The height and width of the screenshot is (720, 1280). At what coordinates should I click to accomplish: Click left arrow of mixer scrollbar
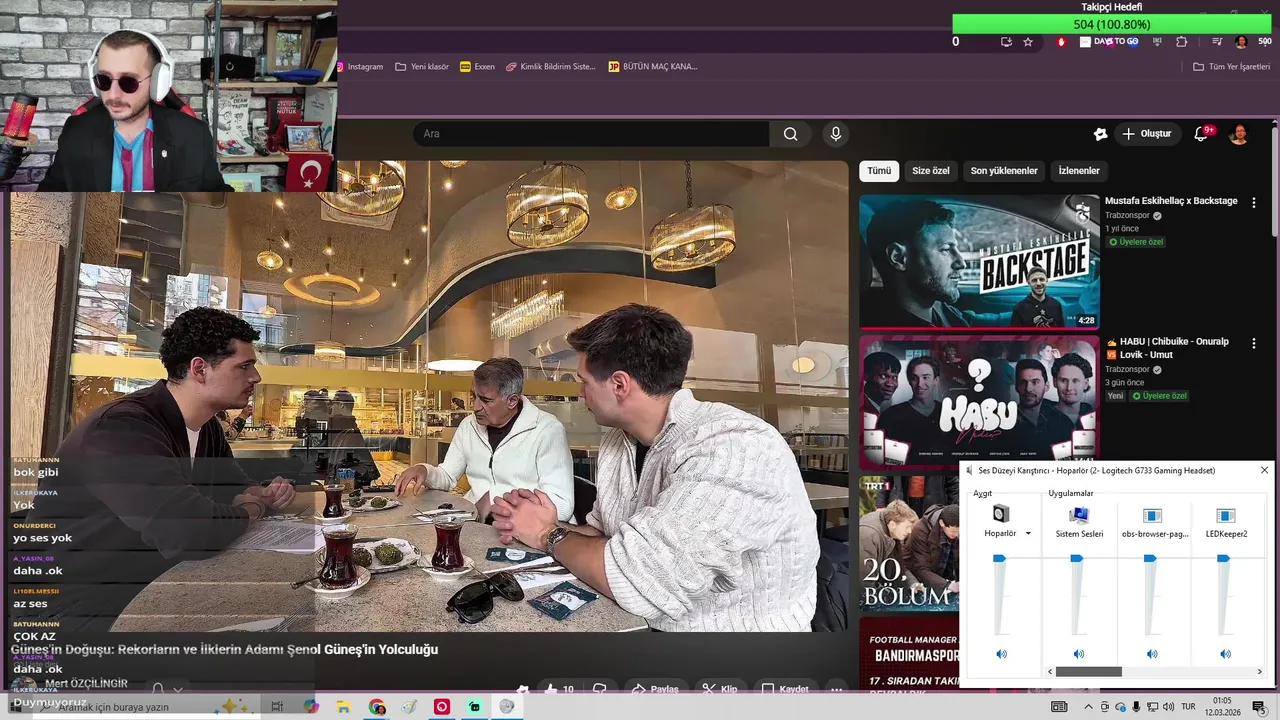(x=1049, y=672)
